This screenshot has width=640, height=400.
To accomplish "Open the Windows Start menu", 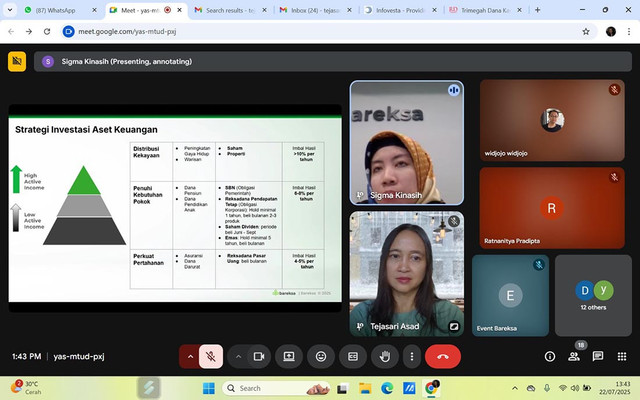I will point(209,388).
